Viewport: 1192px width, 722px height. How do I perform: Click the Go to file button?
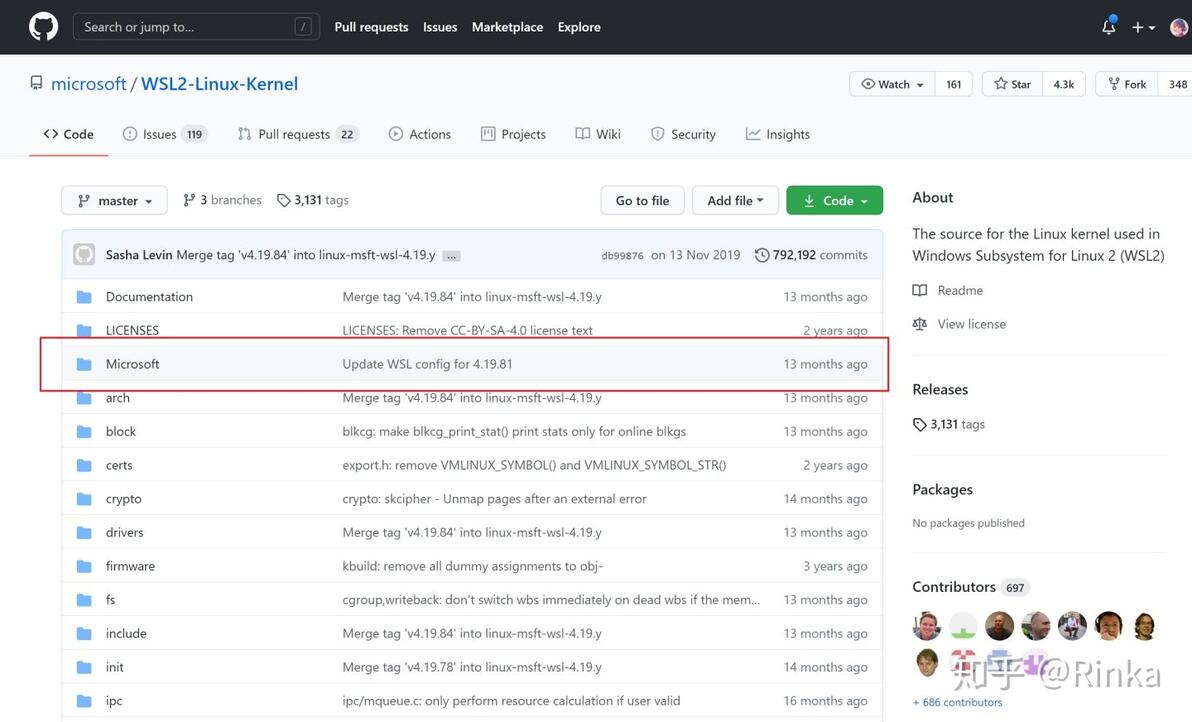click(642, 200)
